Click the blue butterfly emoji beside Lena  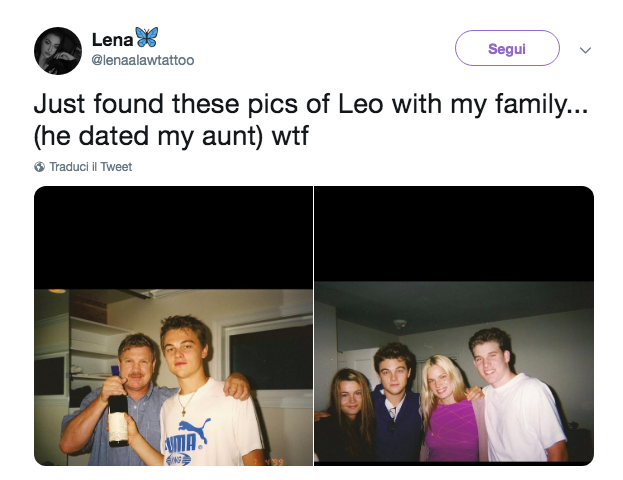coord(146,38)
